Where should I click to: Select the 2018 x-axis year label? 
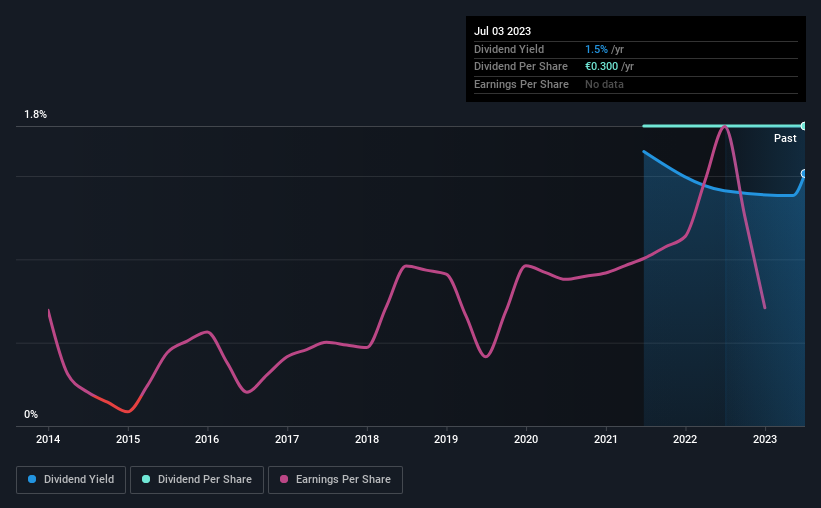coord(367,439)
